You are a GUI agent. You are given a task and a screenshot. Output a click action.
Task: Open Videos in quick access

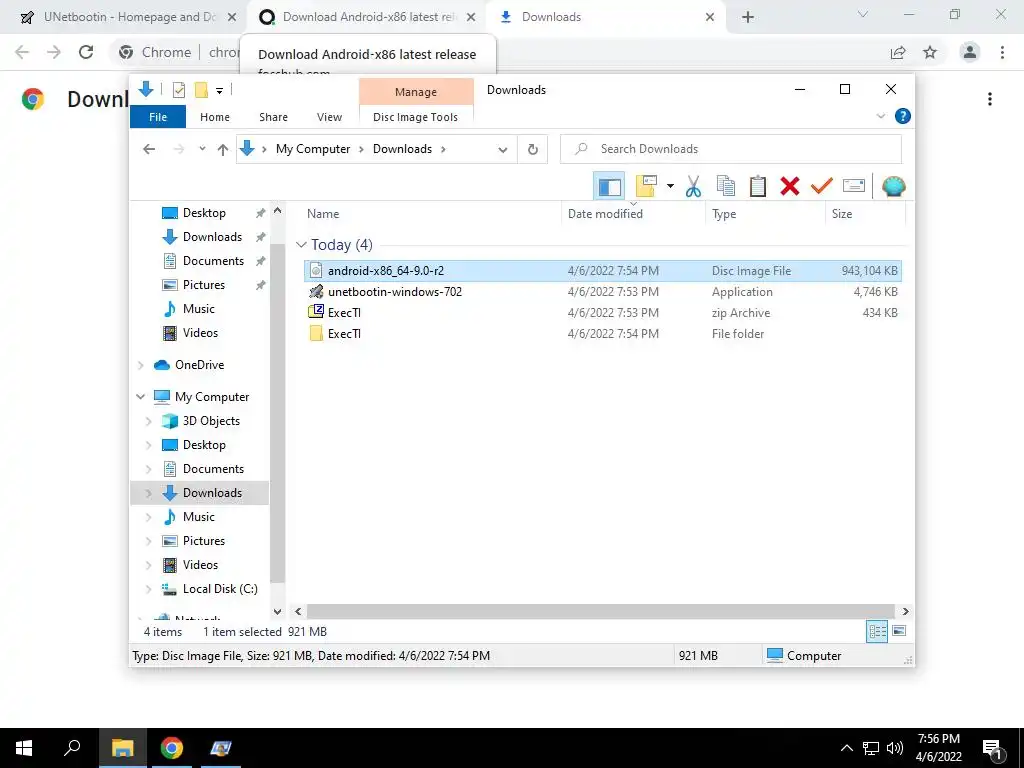coord(200,333)
